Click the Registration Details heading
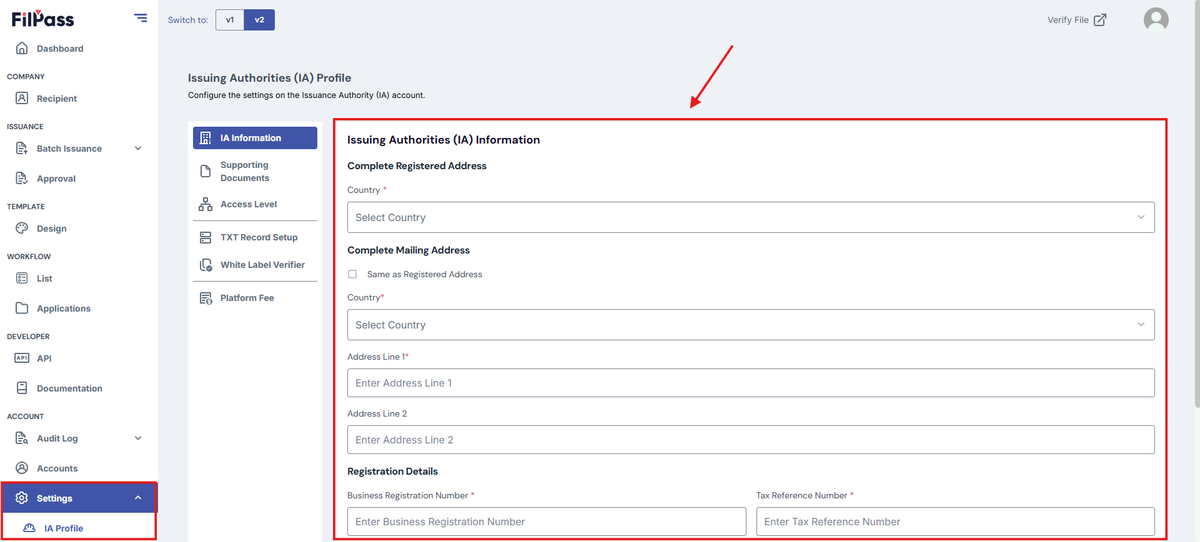 [392, 471]
